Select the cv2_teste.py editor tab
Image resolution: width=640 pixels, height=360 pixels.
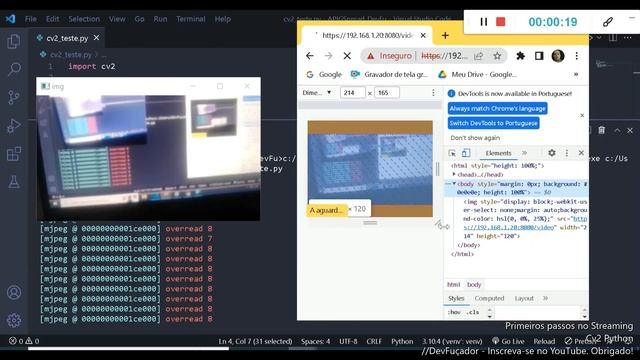click(x=67, y=38)
